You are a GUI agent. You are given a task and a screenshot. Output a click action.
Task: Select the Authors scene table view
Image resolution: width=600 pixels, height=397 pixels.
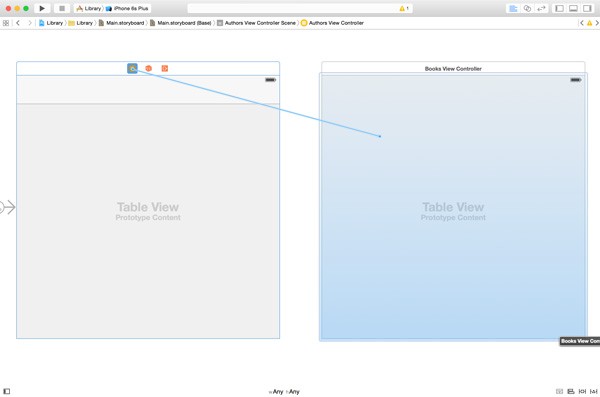click(148, 221)
